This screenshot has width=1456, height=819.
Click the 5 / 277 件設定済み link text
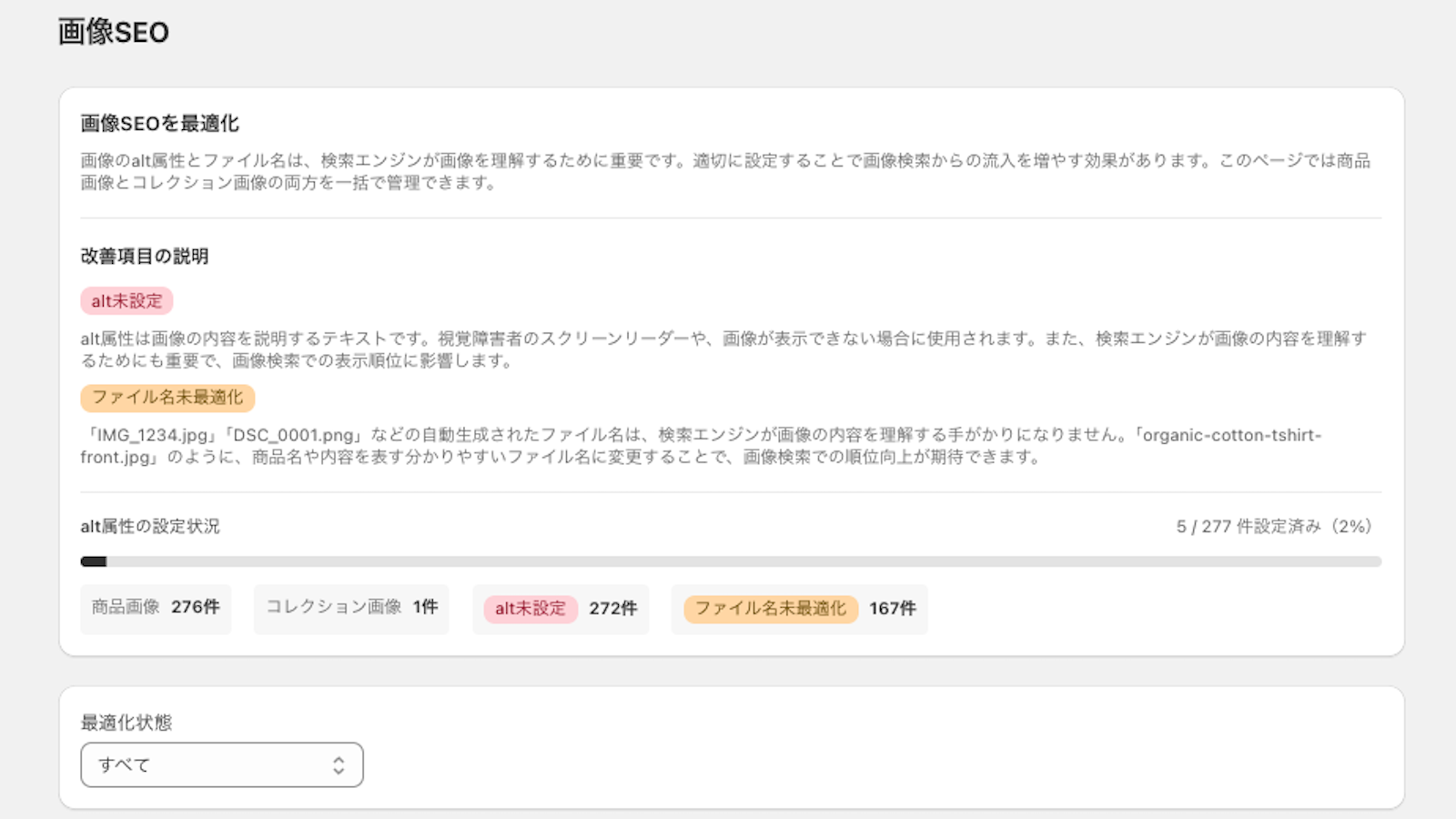tap(1272, 526)
